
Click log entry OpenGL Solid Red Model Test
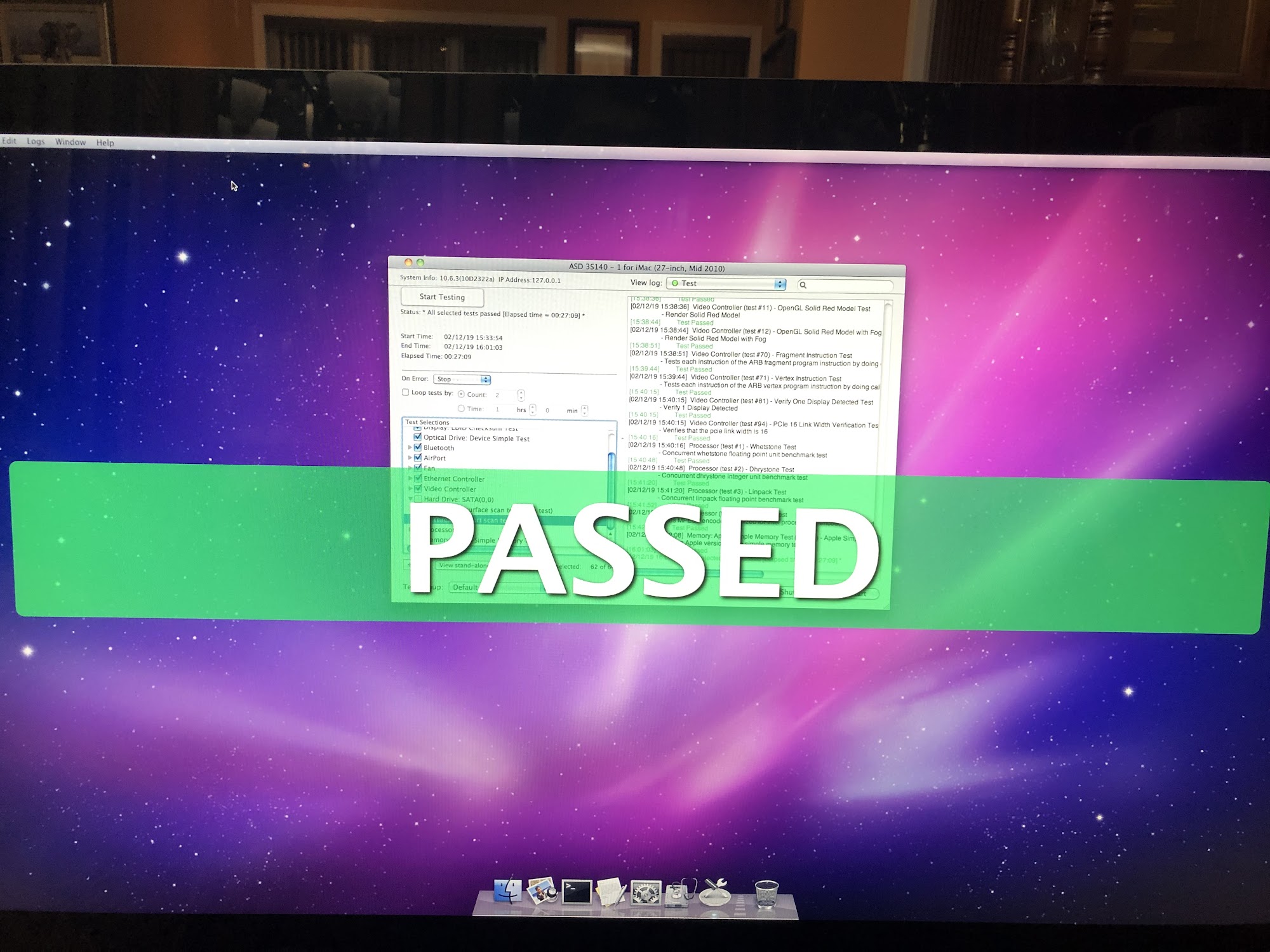coord(750,308)
